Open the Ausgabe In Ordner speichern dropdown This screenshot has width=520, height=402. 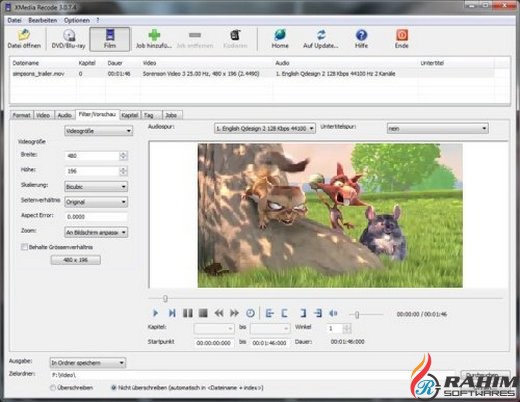[x=88, y=363]
